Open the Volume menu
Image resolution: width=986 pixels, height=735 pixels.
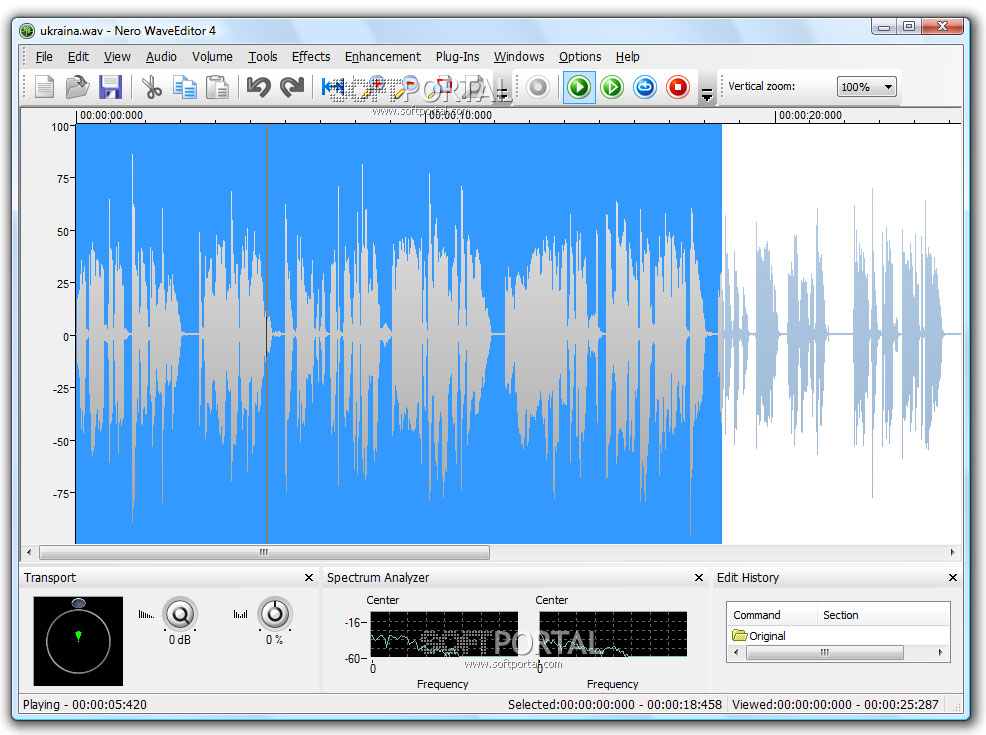212,57
